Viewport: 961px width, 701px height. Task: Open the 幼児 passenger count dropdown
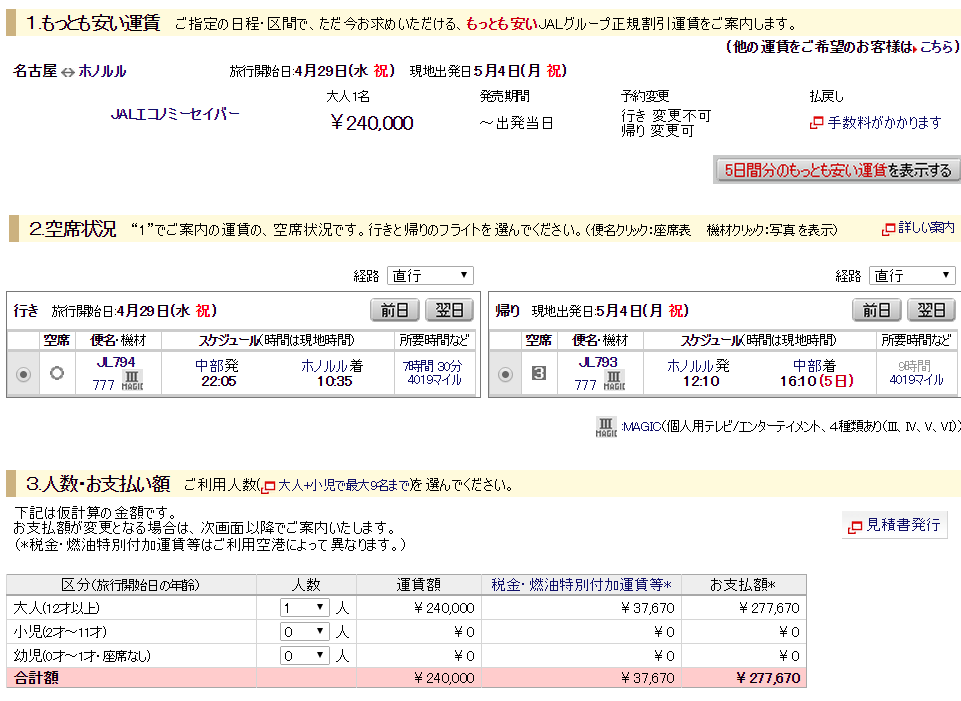(305, 656)
